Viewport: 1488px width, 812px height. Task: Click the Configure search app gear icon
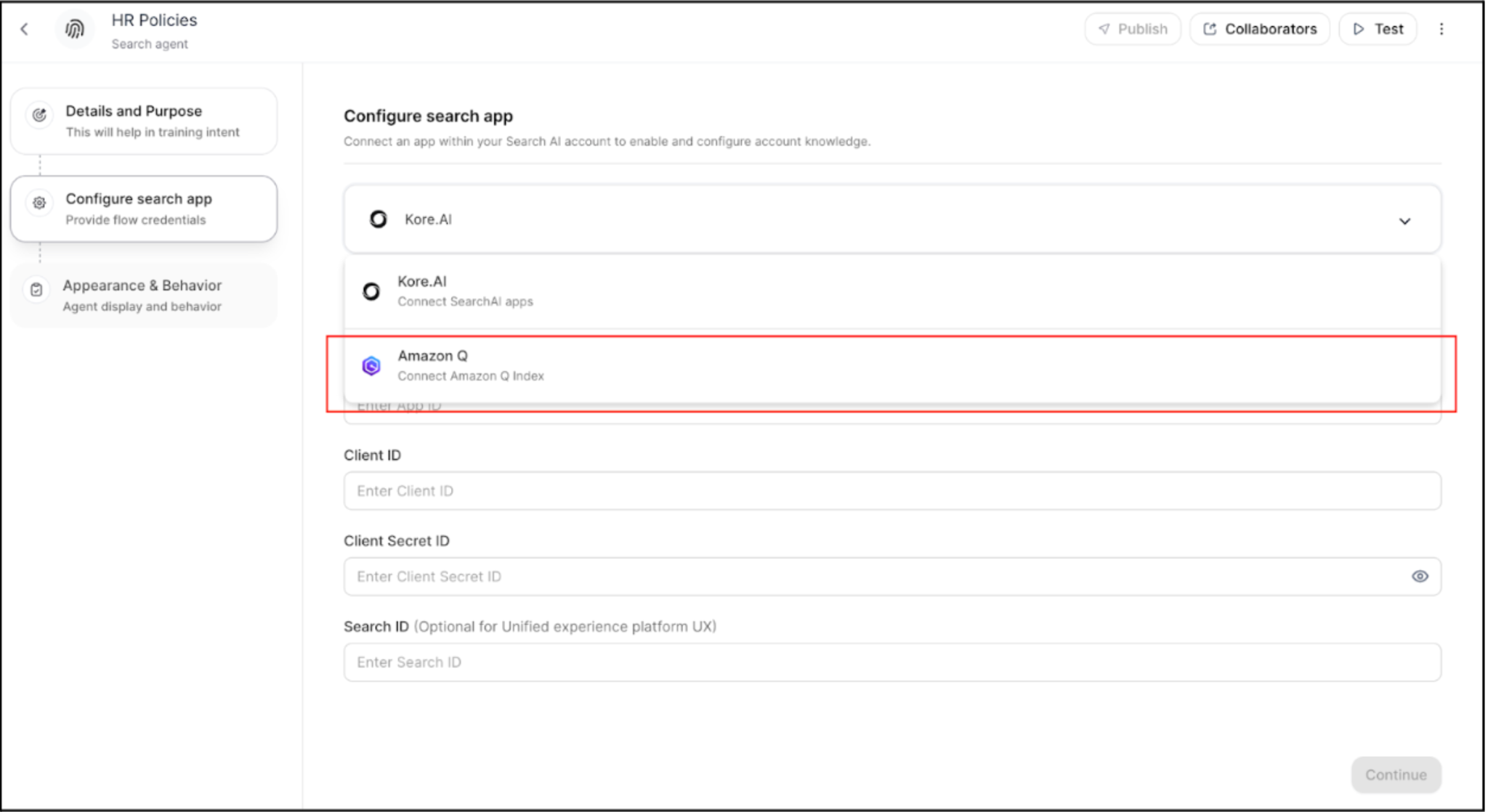39,203
